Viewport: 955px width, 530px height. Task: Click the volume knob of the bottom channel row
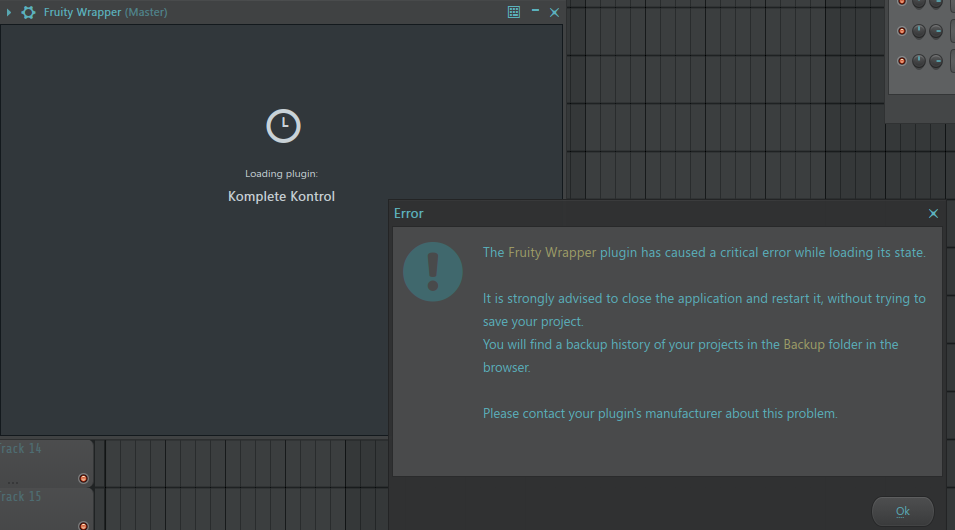point(936,61)
